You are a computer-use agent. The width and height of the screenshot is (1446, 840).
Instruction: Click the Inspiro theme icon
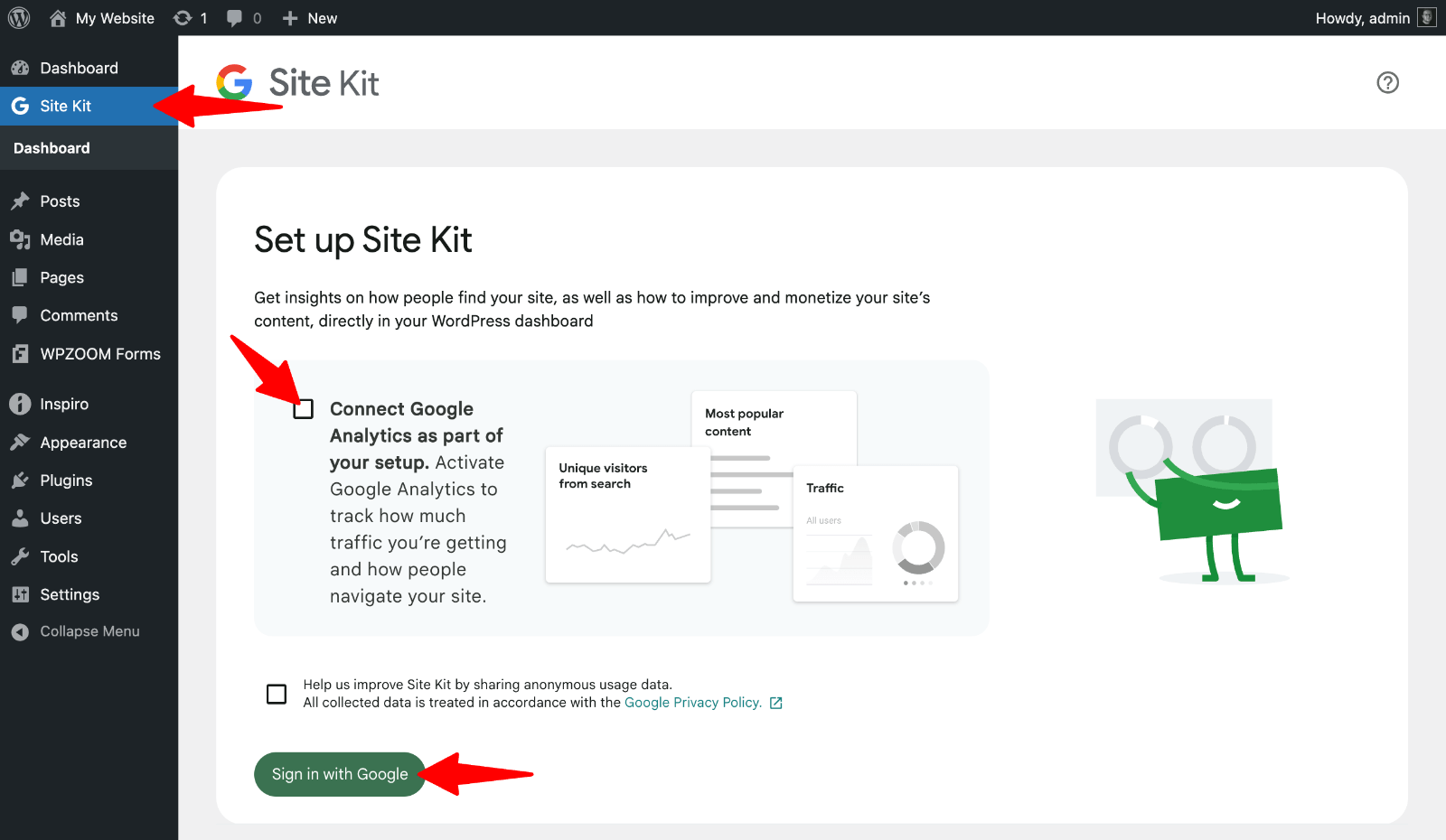[x=20, y=404]
